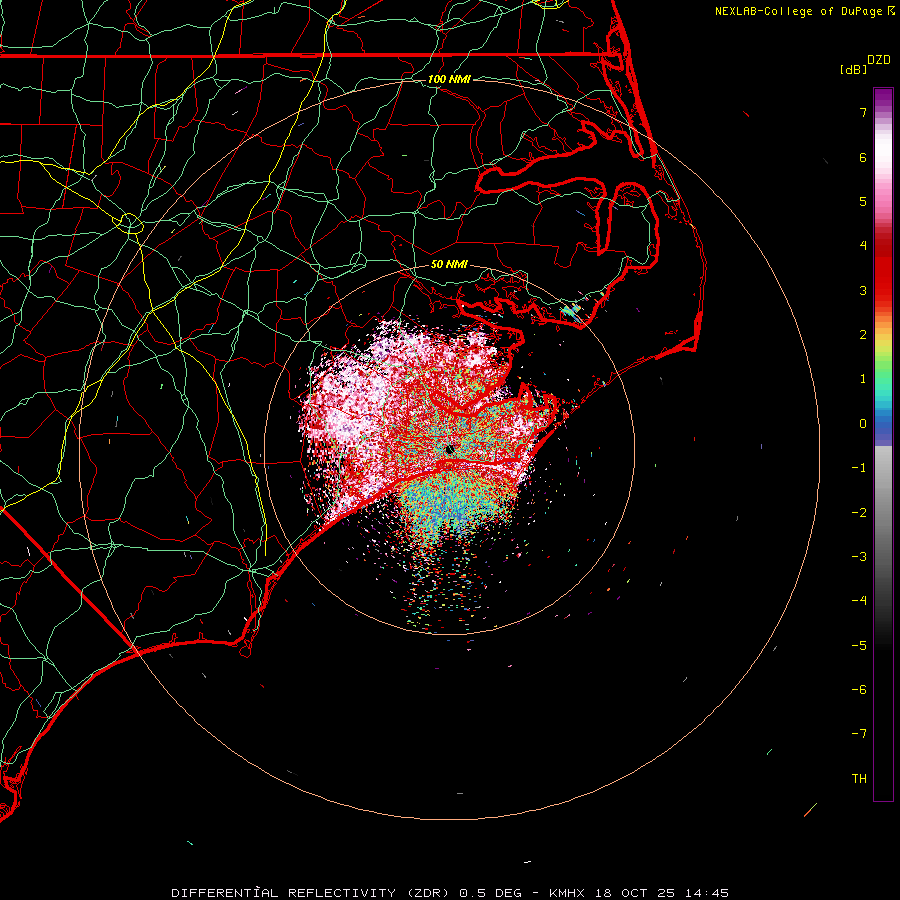900x900 pixels.
Task: Click the "0" value on color scale
Action: 863,424
